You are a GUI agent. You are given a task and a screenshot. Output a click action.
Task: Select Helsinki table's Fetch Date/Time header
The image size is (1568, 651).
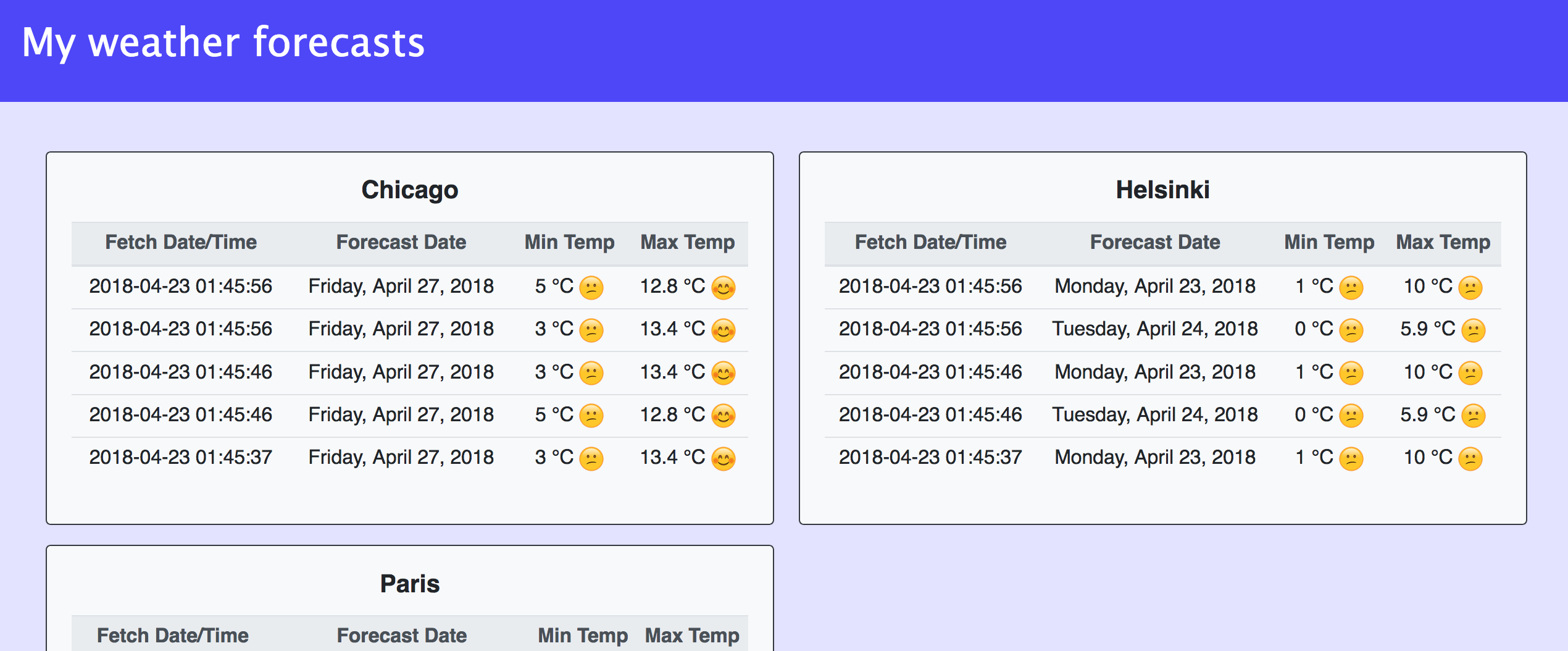click(931, 242)
